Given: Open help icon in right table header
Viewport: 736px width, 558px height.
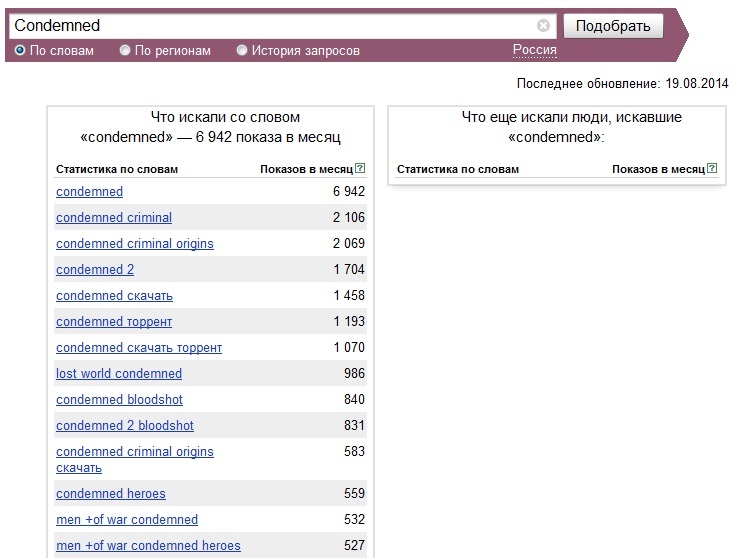Looking at the screenshot, I should [x=712, y=168].
